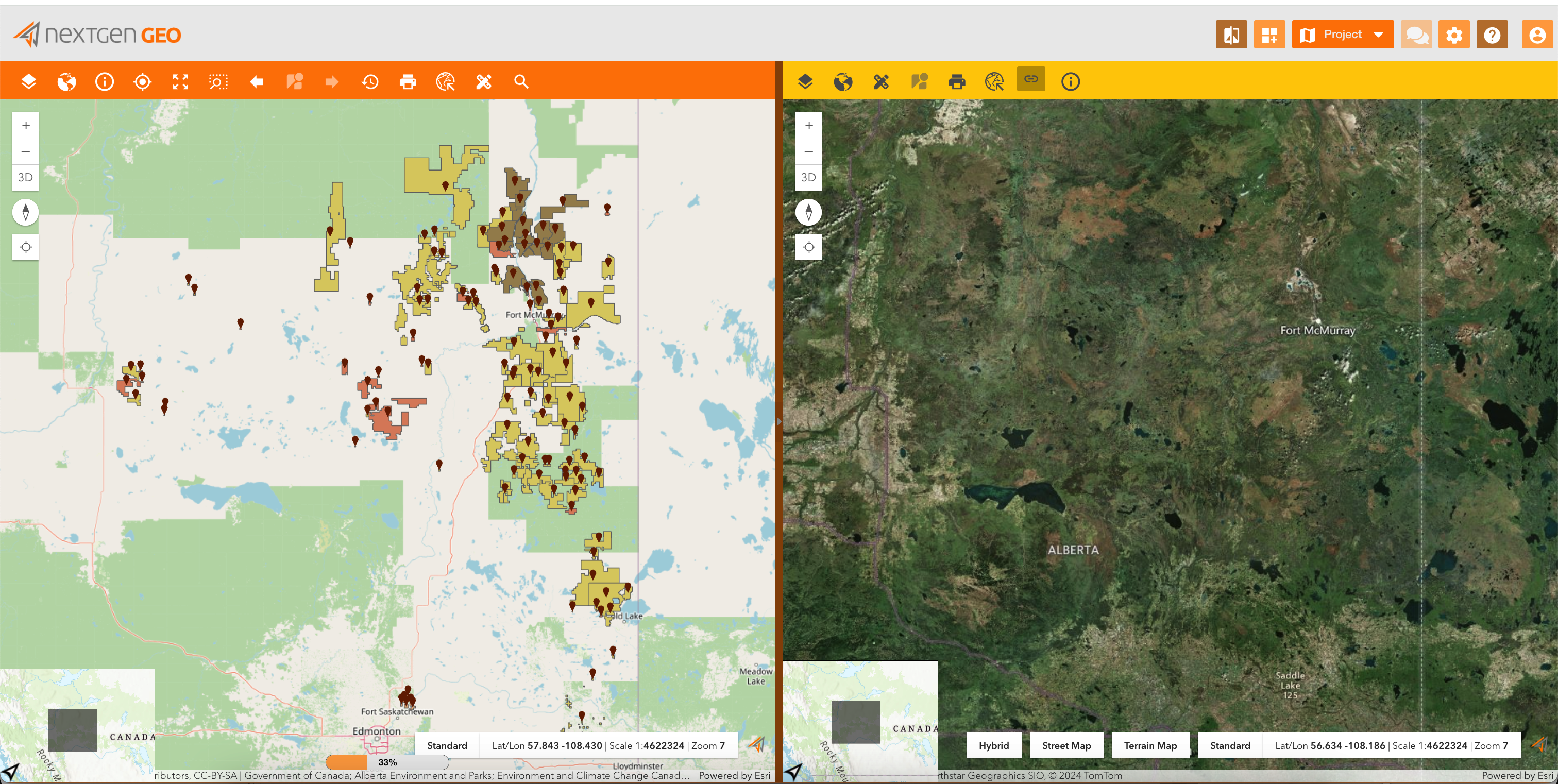Screen dimensions: 1558x784
Task: Toggle the link maps button in yellow toolbar
Action: [1031, 79]
